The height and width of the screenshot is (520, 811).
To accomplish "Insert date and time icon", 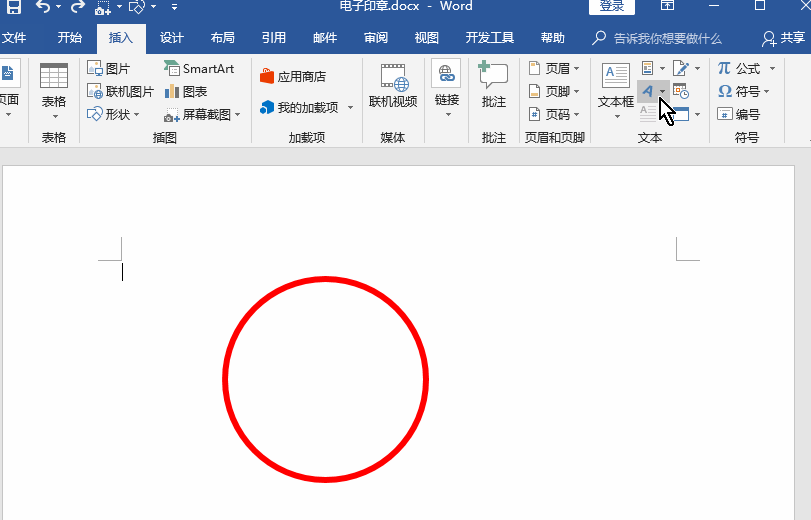I will (681, 92).
